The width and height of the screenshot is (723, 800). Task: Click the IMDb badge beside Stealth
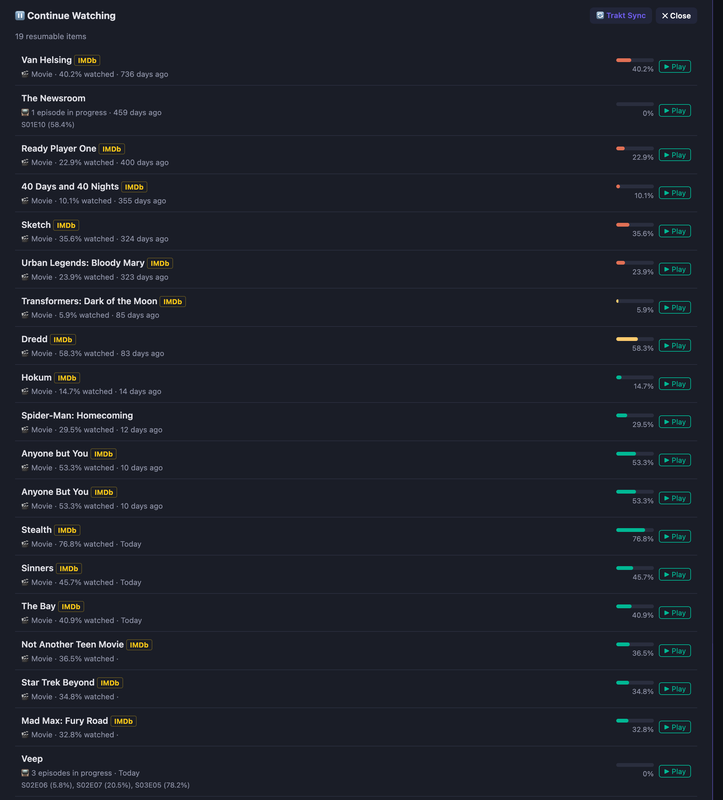[x=67, y=530]
